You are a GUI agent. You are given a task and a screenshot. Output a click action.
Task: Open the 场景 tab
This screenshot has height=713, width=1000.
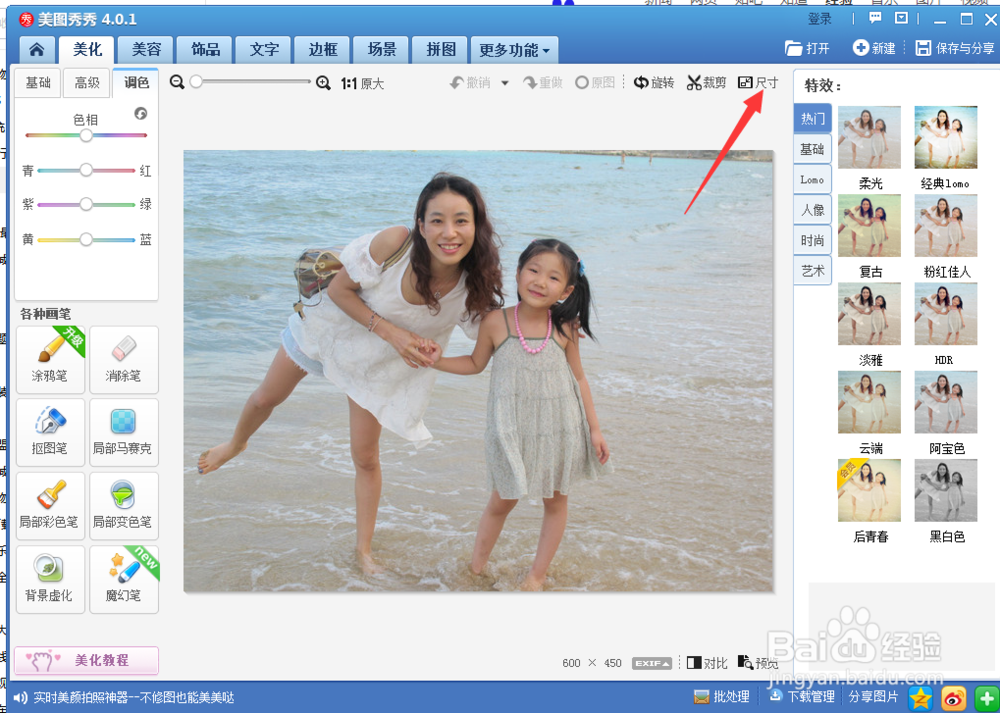(382, 50)
